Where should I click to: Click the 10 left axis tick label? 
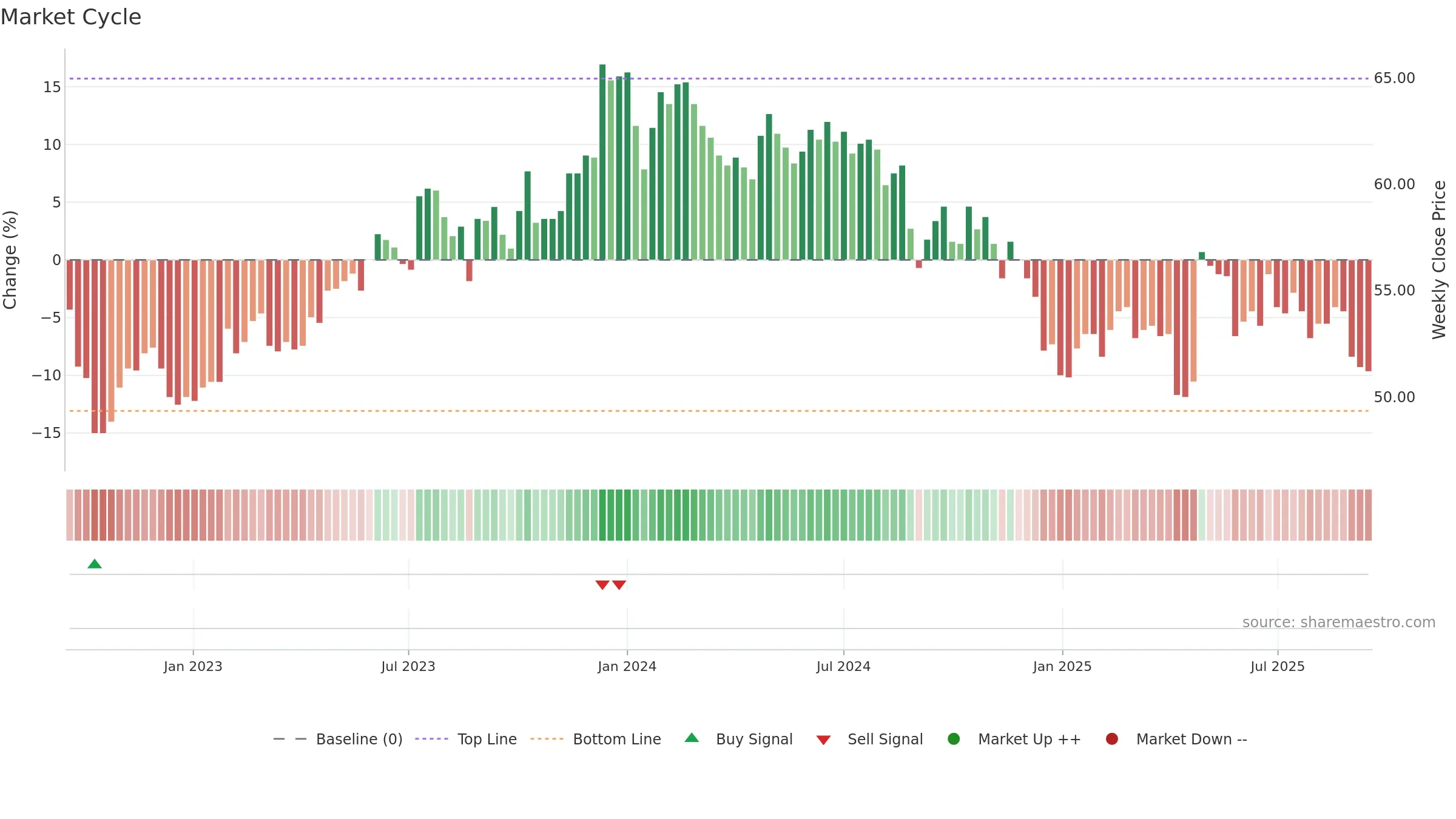(x=52, y=145)
